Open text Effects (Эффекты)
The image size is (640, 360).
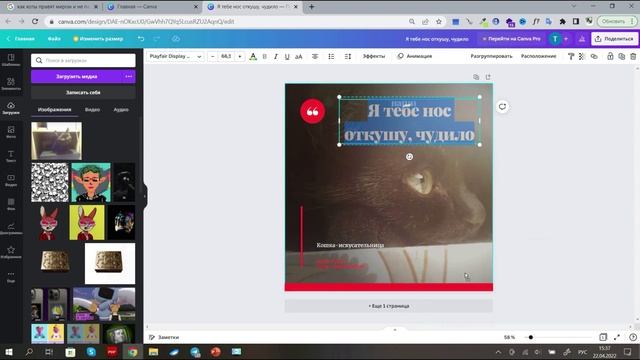[x=374, y=56]
